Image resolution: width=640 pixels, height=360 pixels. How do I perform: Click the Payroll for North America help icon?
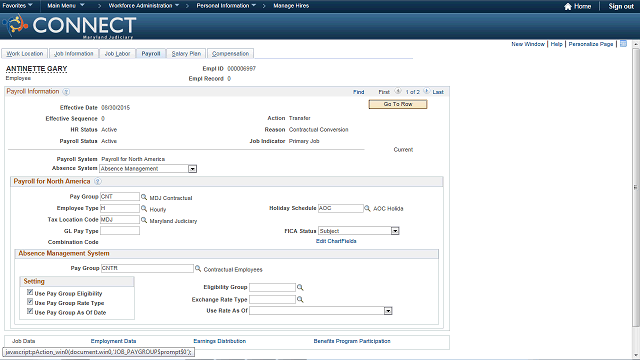click(x=98, y=181)
